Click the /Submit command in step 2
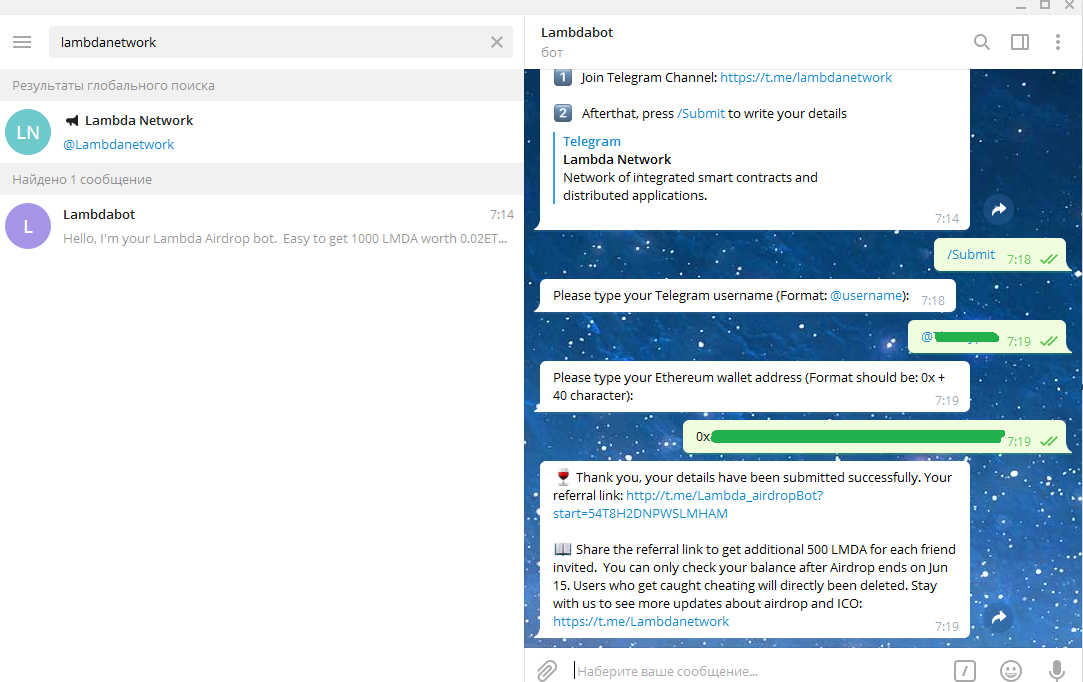The height and width of the screenshot is (682, 1083). [x=701, y=113]
